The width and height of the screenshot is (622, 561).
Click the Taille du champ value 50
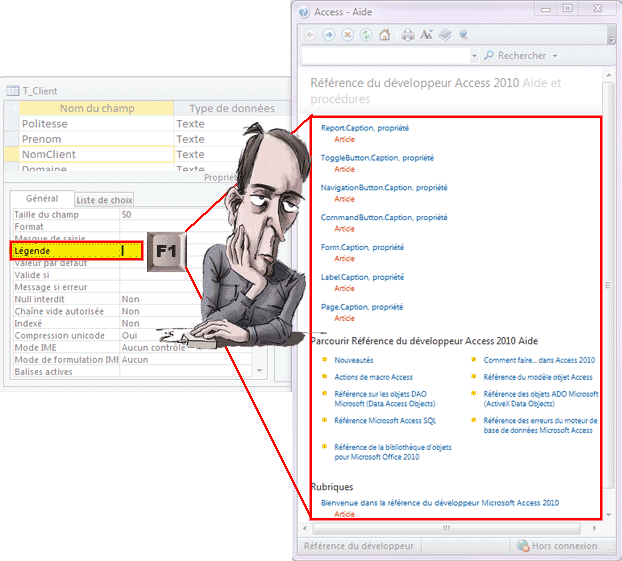coord(127,215)
